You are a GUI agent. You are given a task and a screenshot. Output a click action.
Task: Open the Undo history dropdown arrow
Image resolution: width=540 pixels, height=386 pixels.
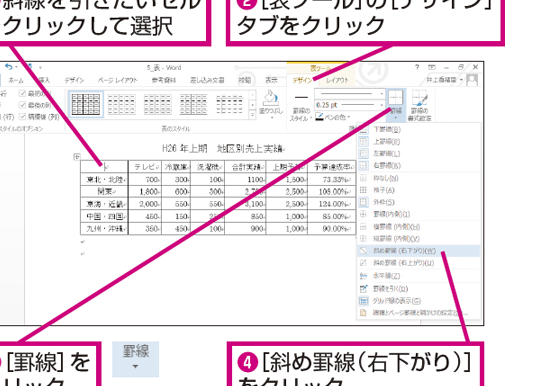(x=17, y=67)
